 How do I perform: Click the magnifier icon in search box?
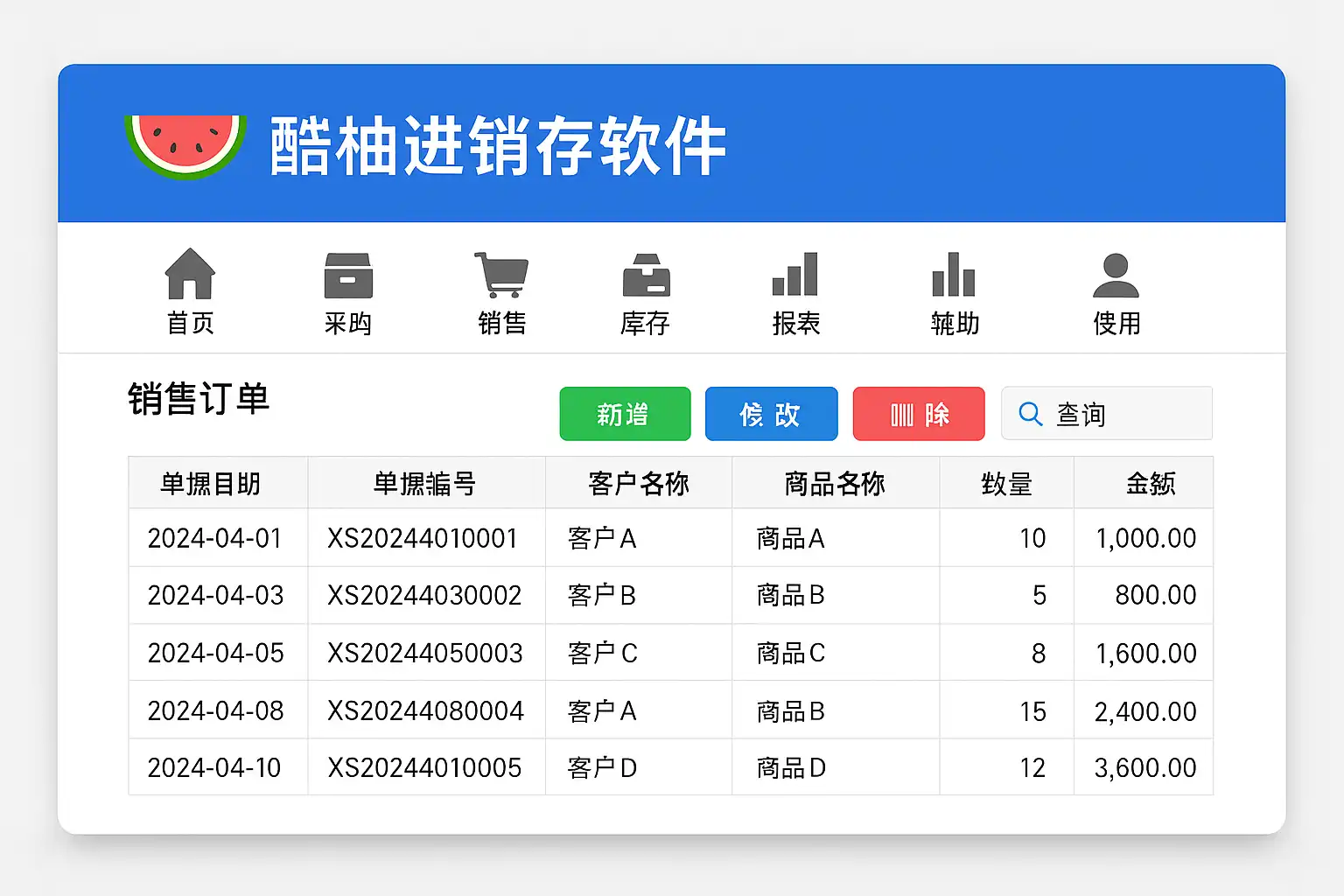[x=1031, y=414]
